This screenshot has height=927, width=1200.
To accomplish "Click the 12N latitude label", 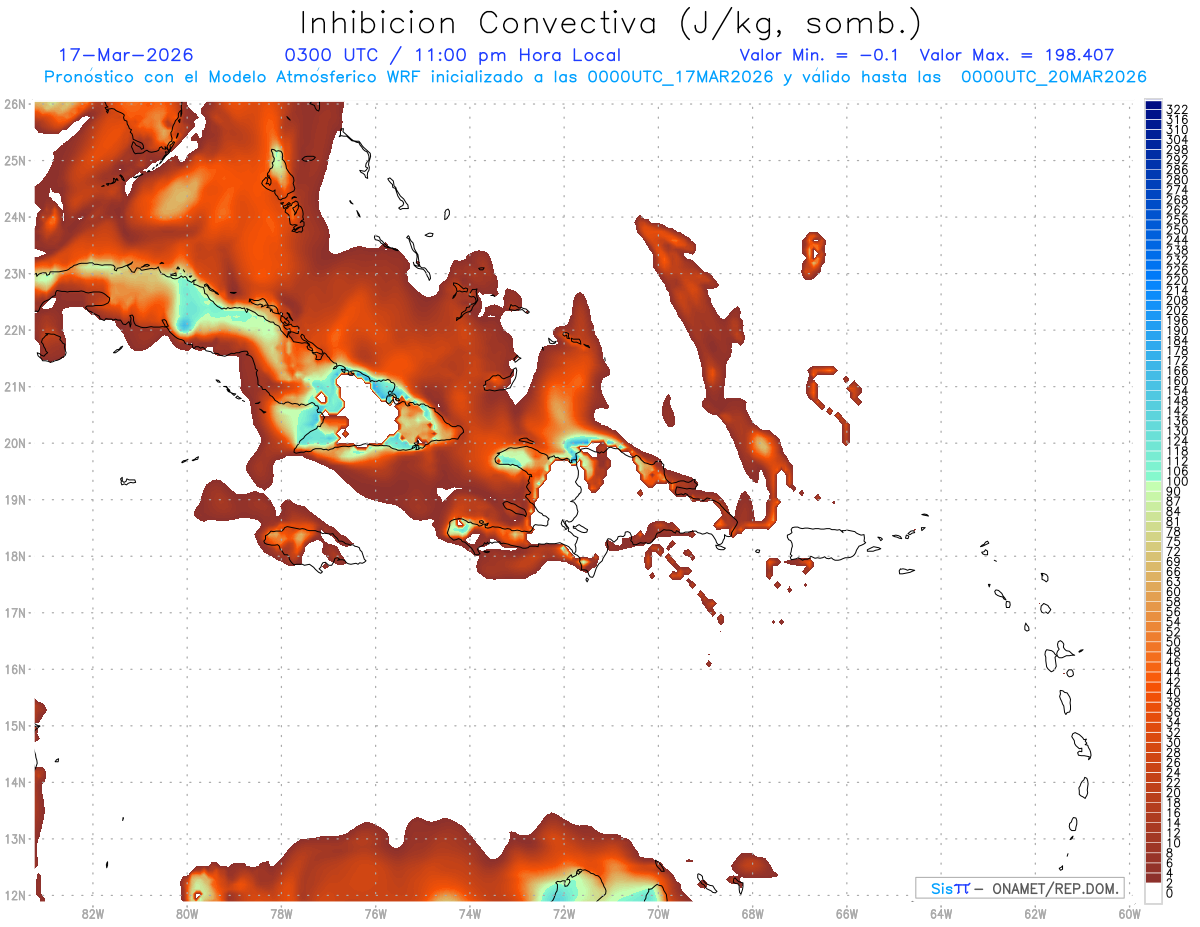I will [14, 895].
